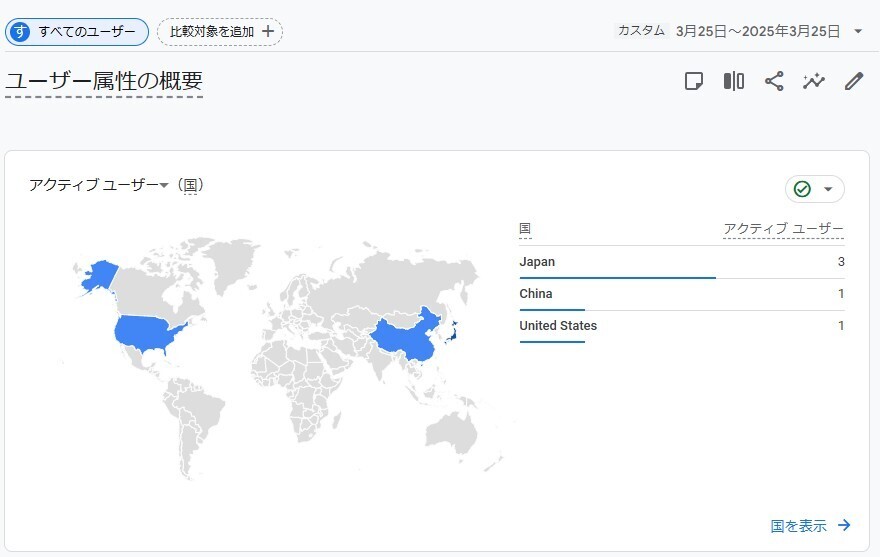
Task: Select the China row in the table
Action: 681,294
